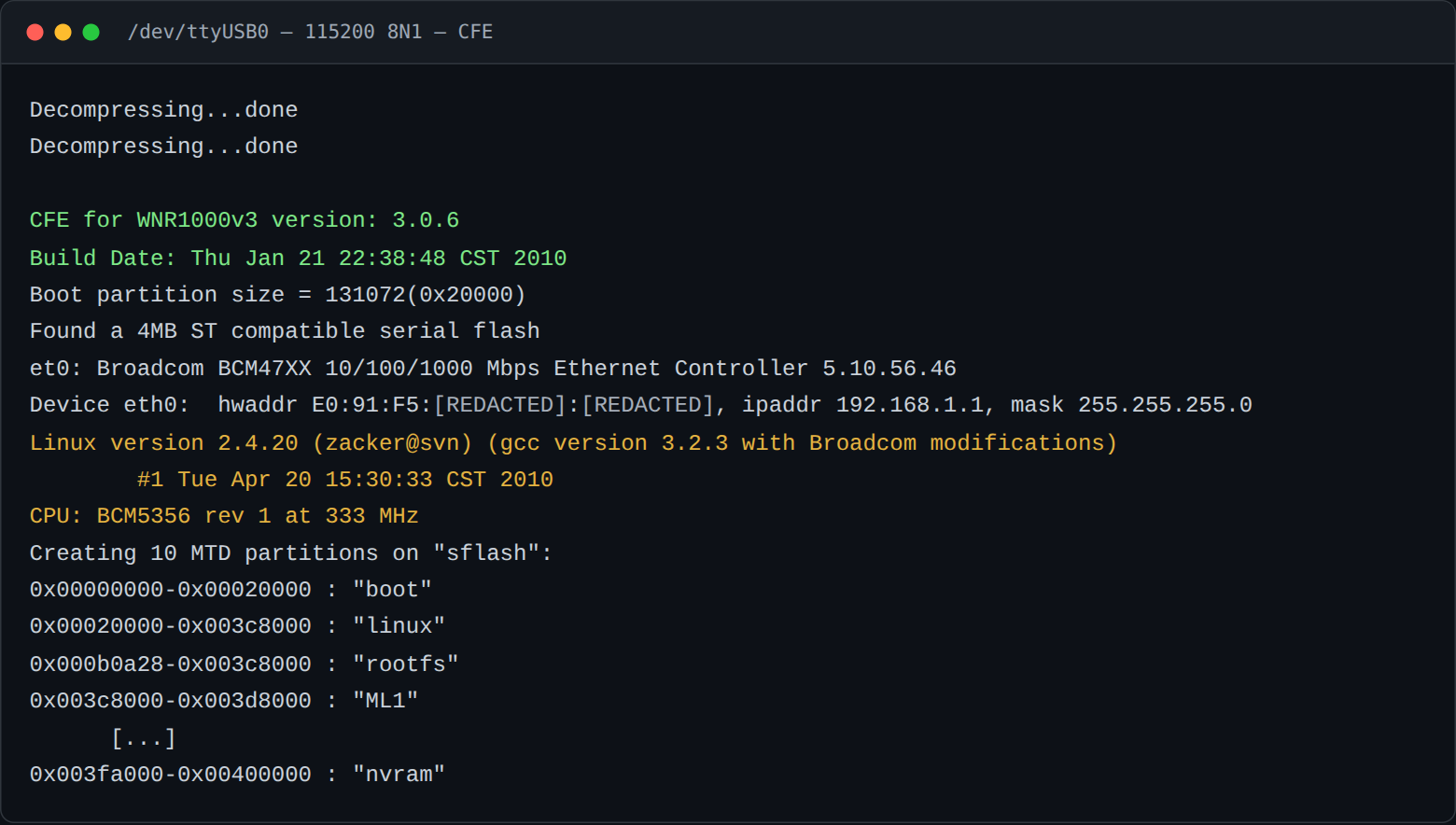Click the first 'Decompressing...done' line
Viewport: 1456px width, 825px height.
coord(164,110)
